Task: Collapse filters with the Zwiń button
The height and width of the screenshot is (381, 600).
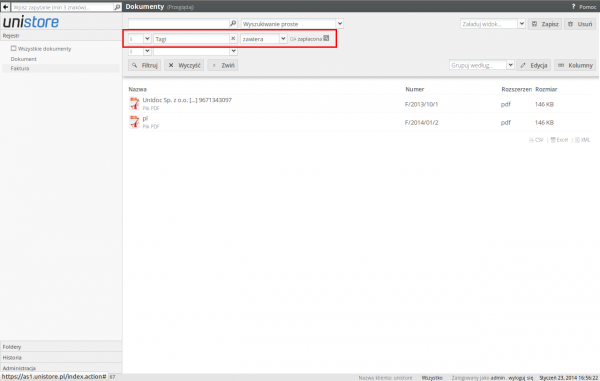Action: coord(223,65)
